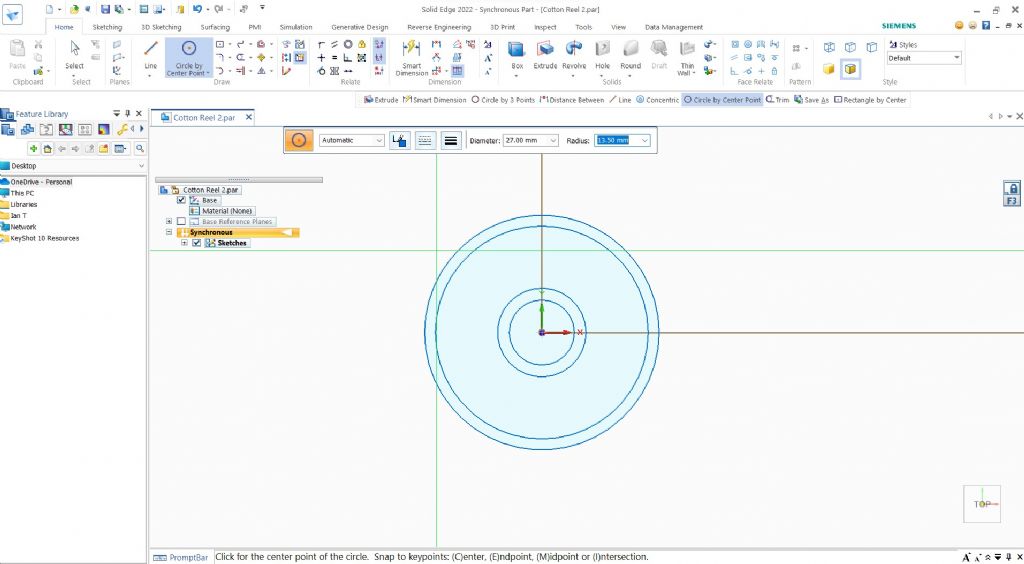The height and width of the screenshot is (564, 1024).
Task: Activate Circle by Center Point ribbon tool
Action: pyautogui.click(x=189, y=57)
